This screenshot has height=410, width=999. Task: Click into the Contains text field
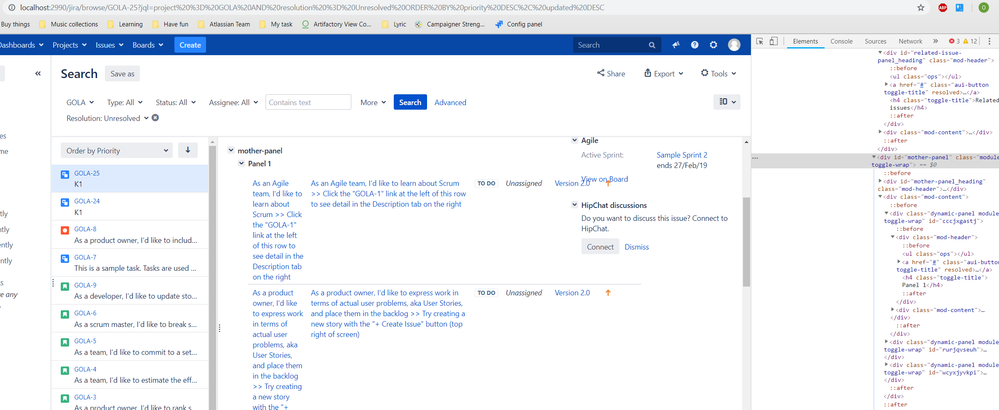(308, 102)
